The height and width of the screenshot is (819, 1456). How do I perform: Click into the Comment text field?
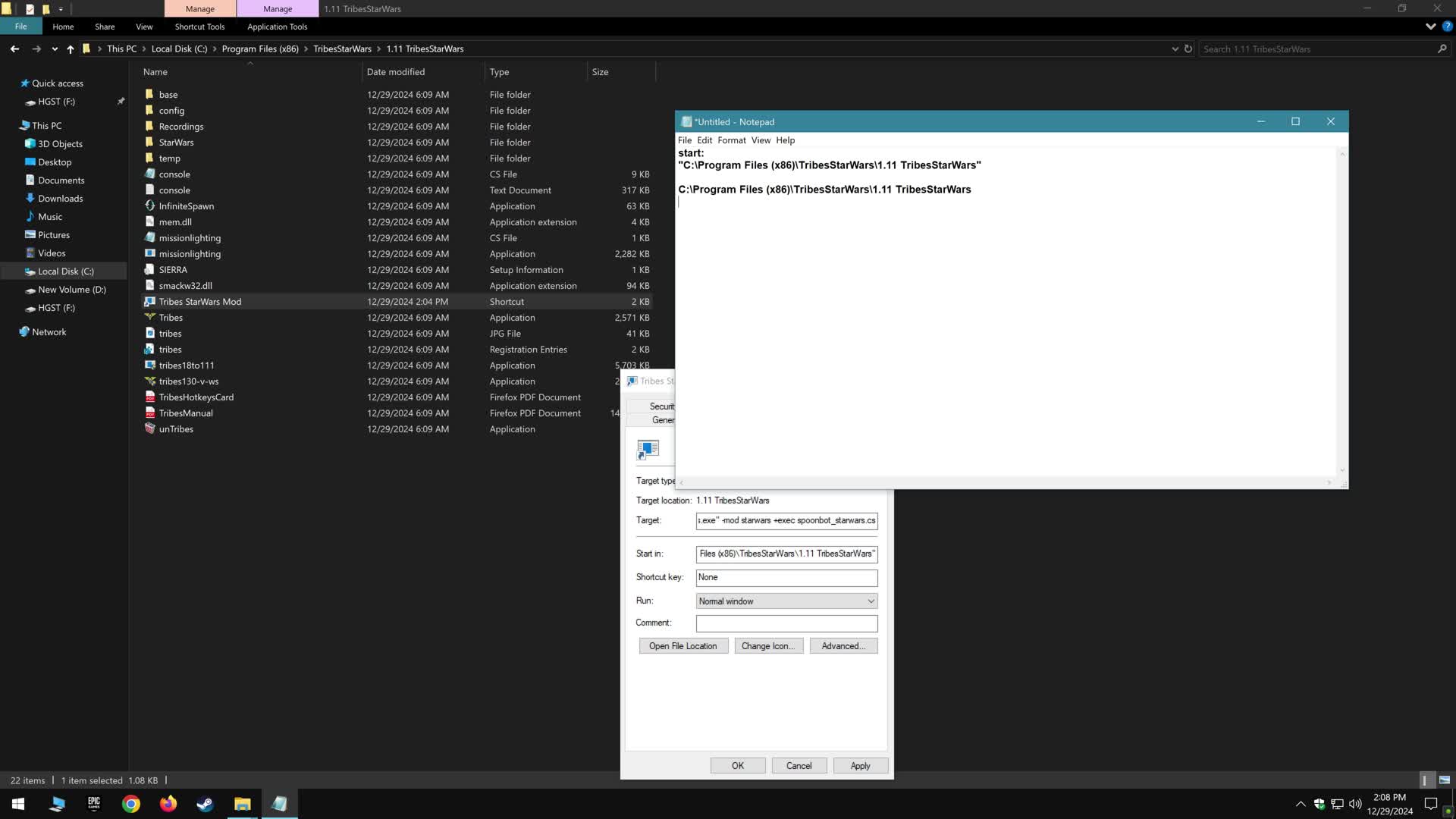(x=786, y=623)
